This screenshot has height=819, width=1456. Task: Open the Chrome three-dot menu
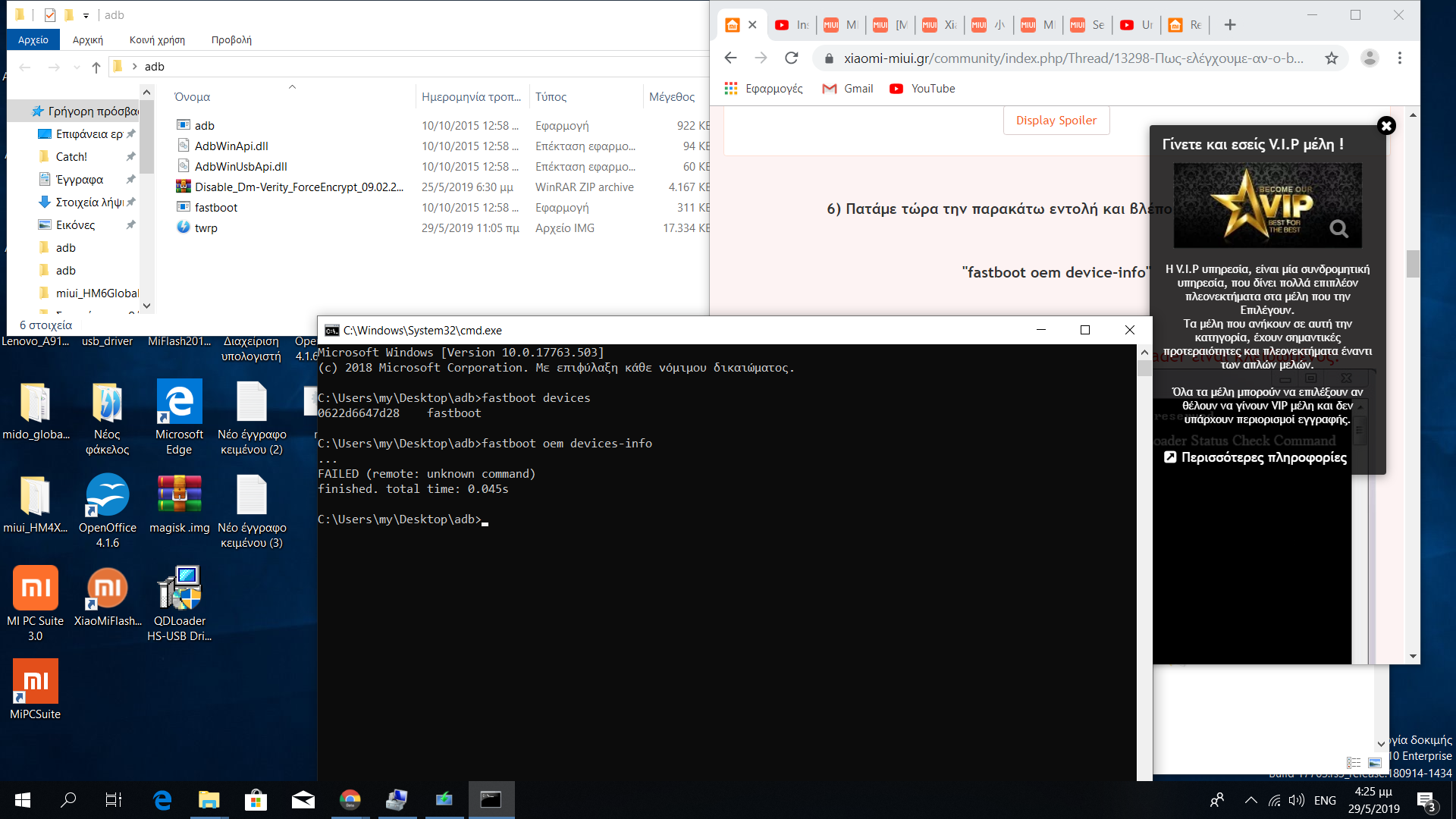[1400, 58]
